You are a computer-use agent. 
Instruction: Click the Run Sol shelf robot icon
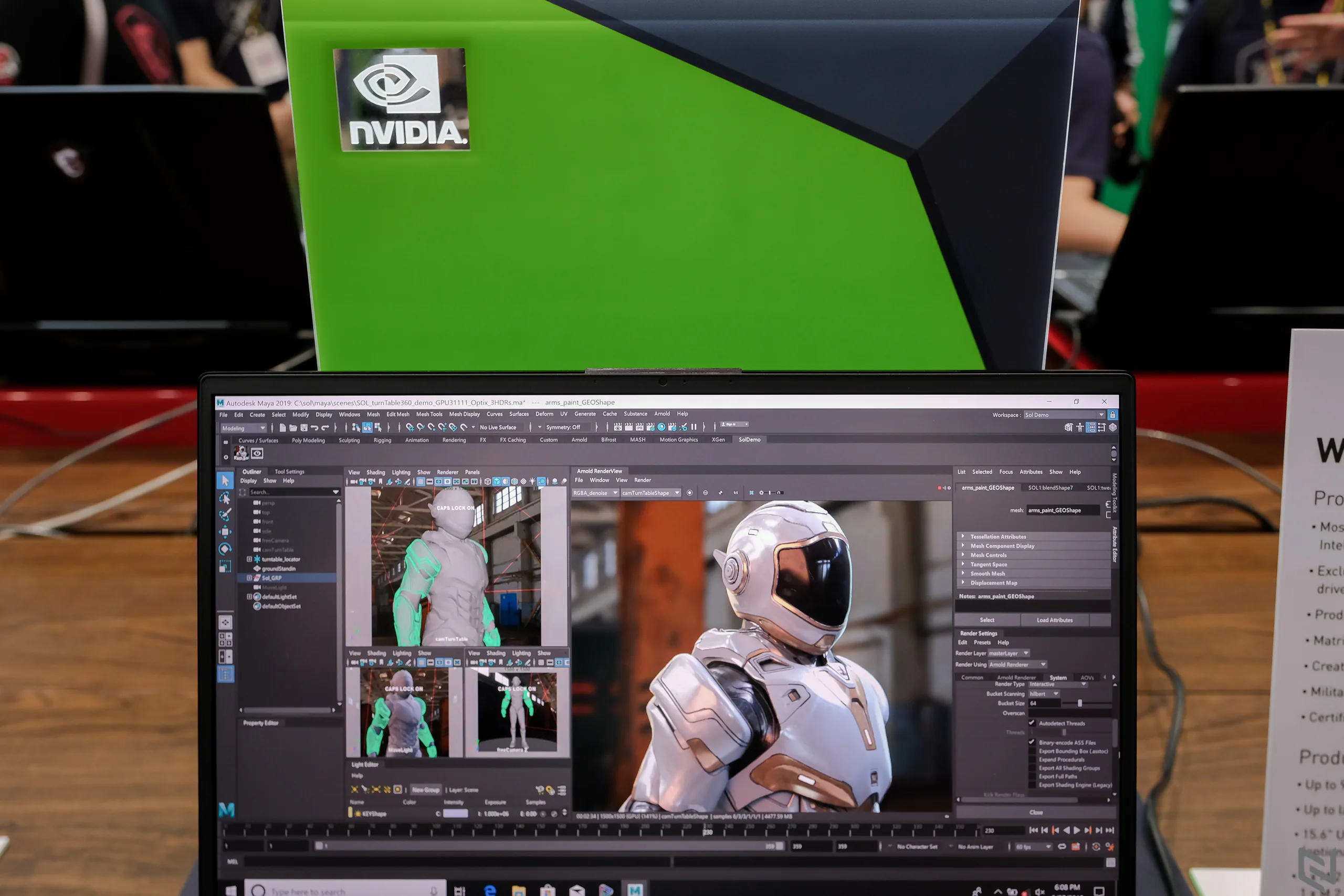pyautogui.click(x=240, y=454)
